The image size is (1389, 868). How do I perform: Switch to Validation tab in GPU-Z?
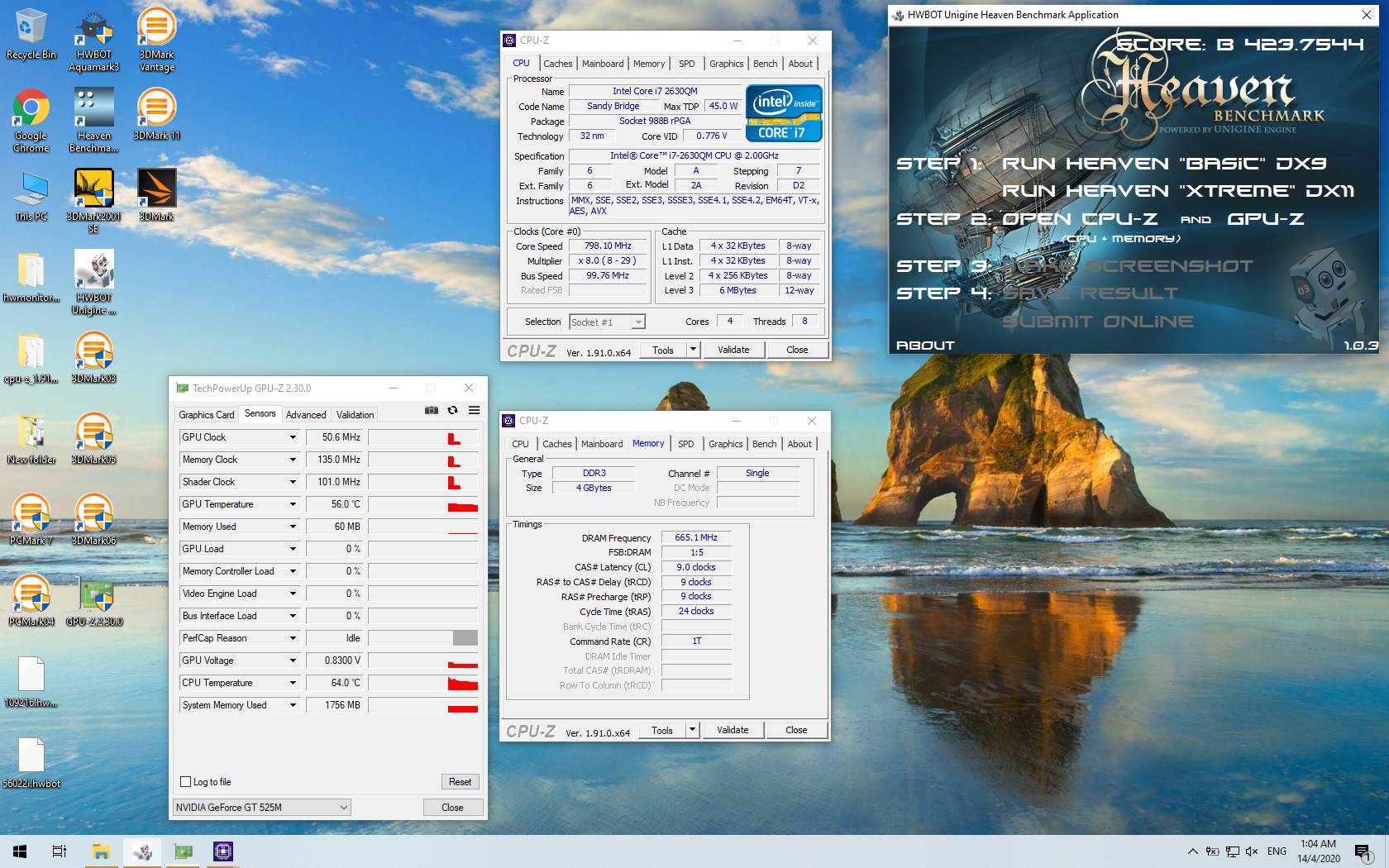coord(356,414)
